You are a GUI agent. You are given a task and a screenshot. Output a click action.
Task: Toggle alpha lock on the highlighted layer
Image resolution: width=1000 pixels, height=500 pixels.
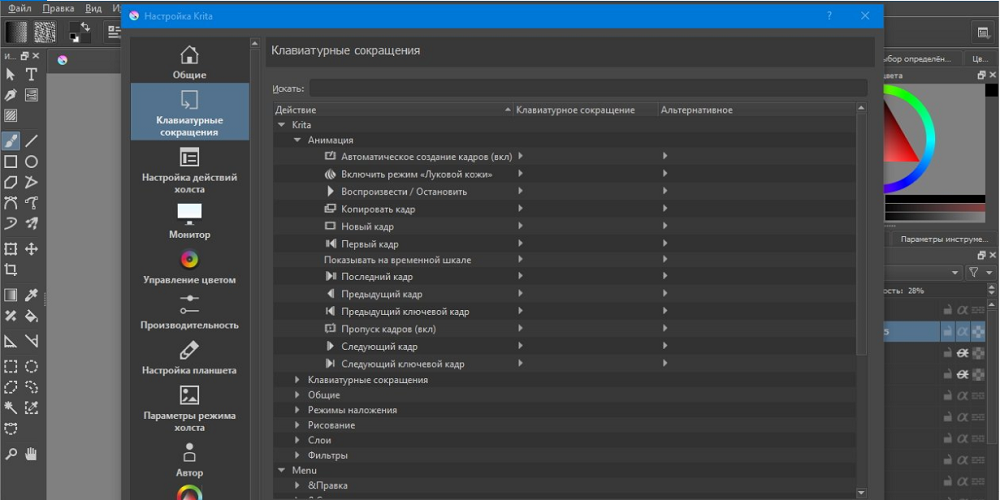[x=963, y=331]
